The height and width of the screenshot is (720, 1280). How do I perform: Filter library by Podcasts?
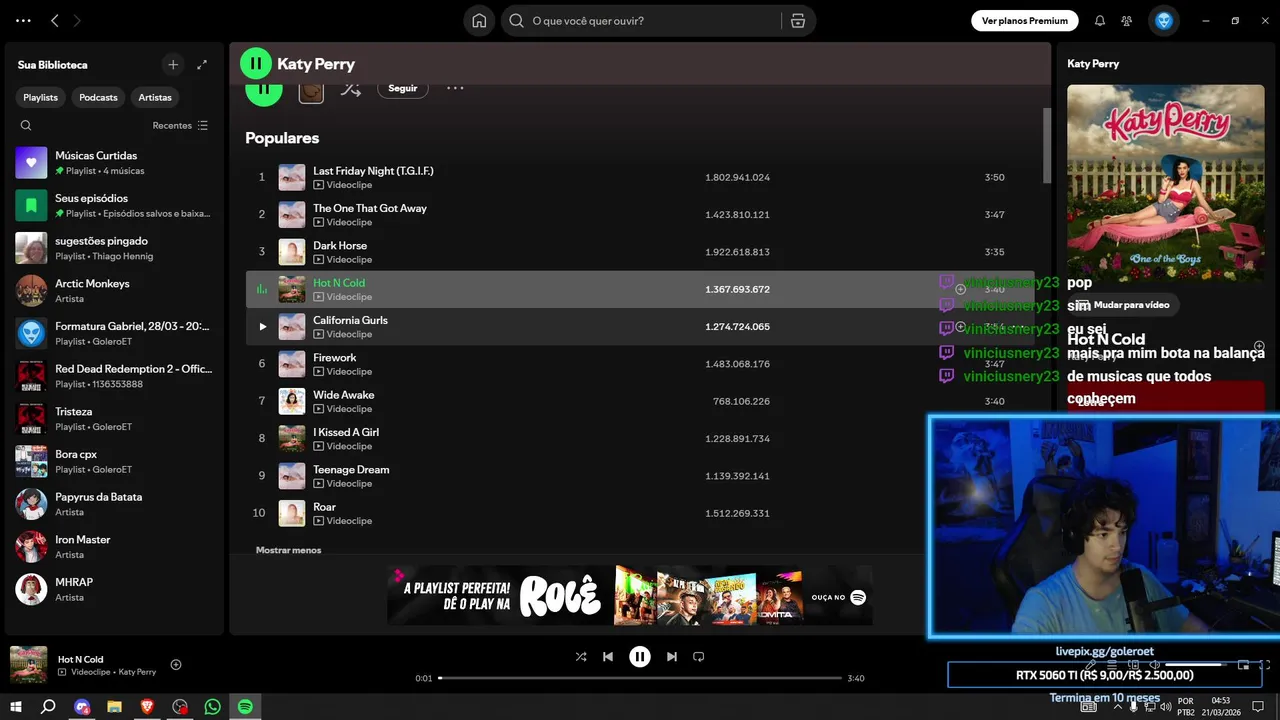point(98,97)
